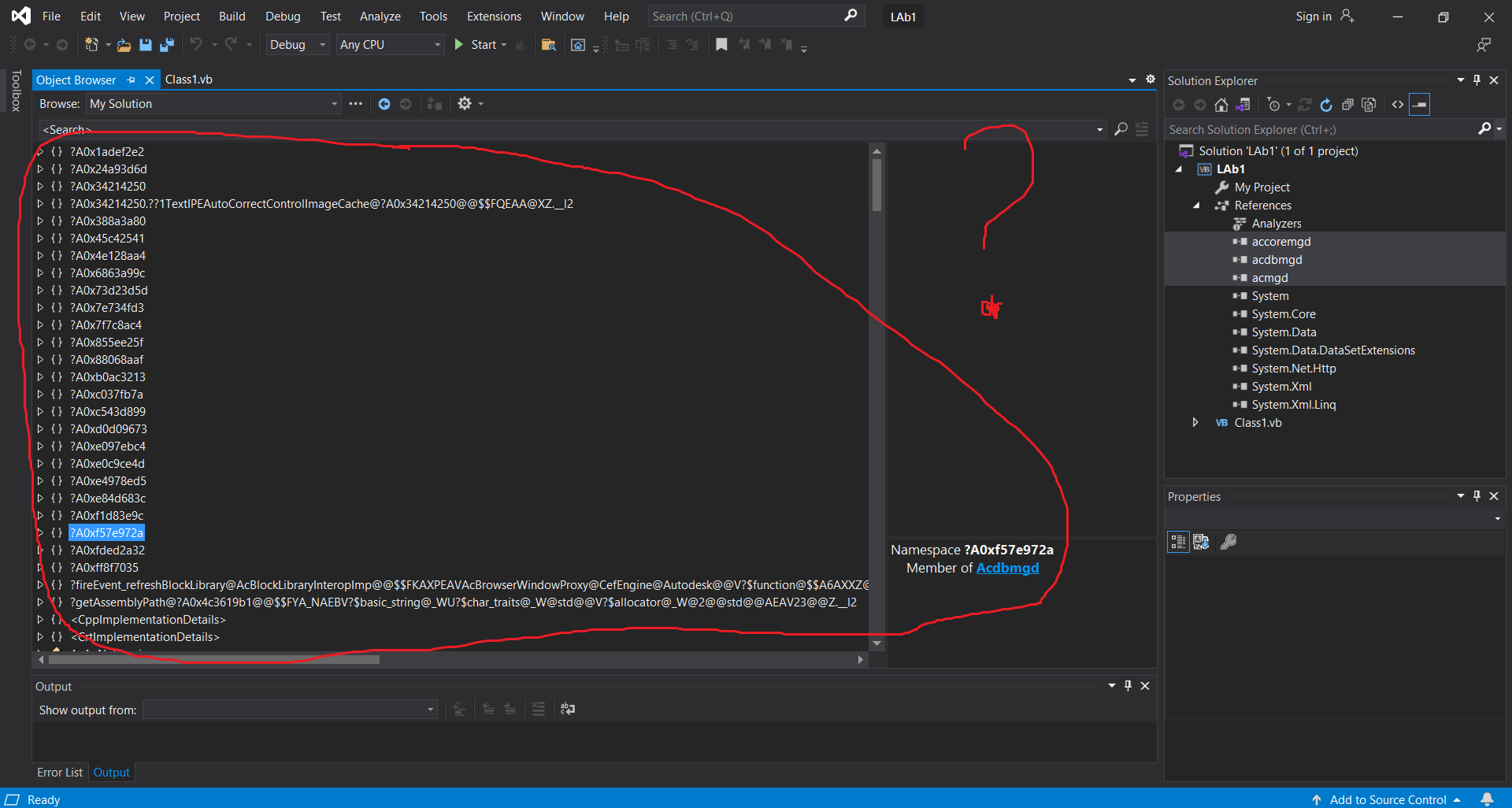Toggle the Preview Selected Items button

(1420, 105)
